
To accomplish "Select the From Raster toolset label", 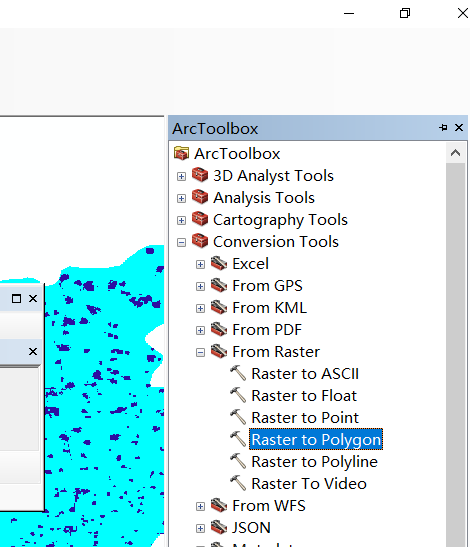I will click(276, 352).
